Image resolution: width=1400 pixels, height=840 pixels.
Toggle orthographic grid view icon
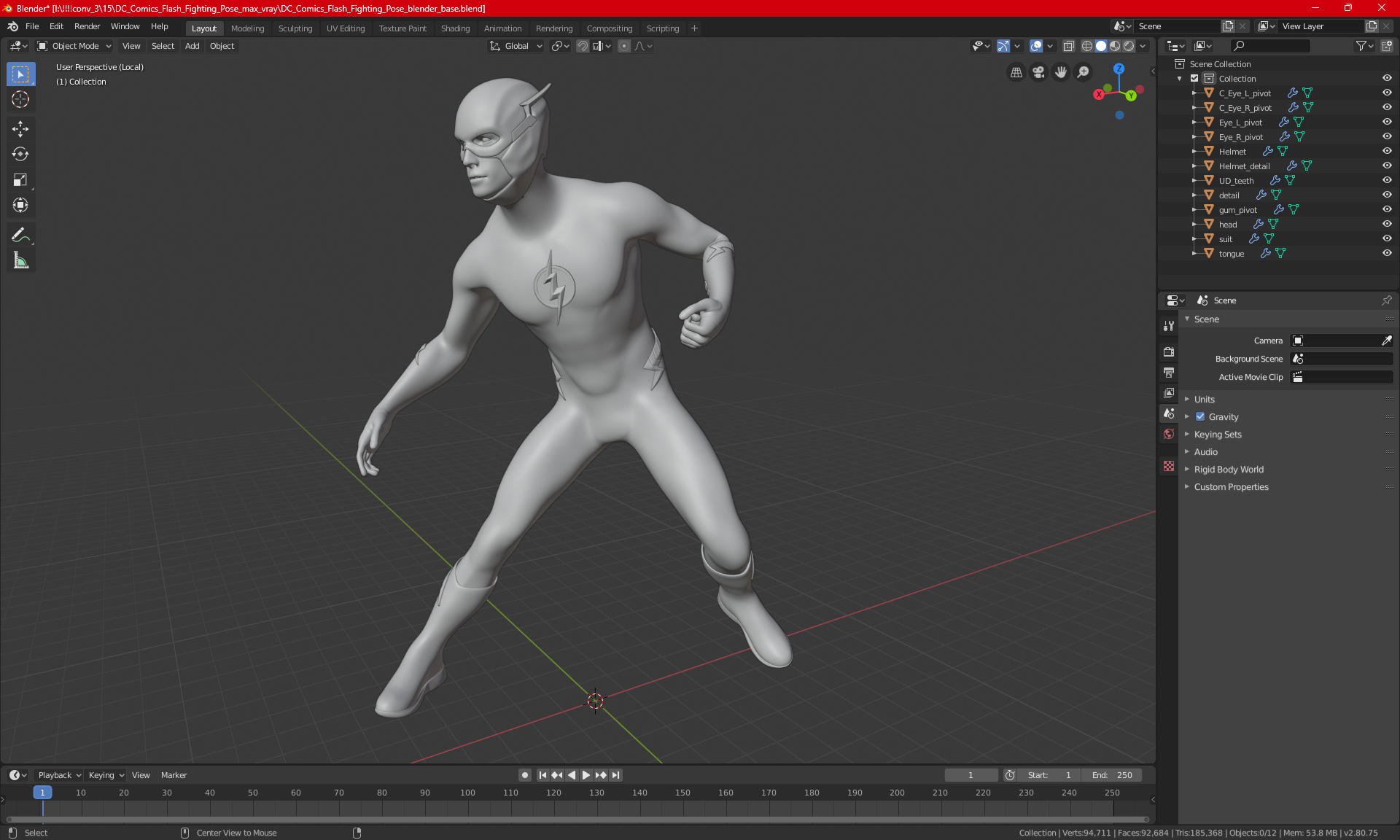point(1016,72)
